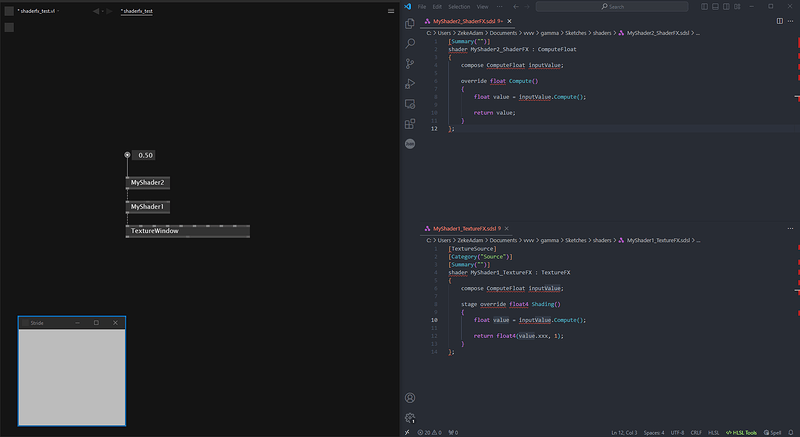Open the VS Code Search sidebar icon
Viewport: 800px width, 437px height.
[410, 43]
